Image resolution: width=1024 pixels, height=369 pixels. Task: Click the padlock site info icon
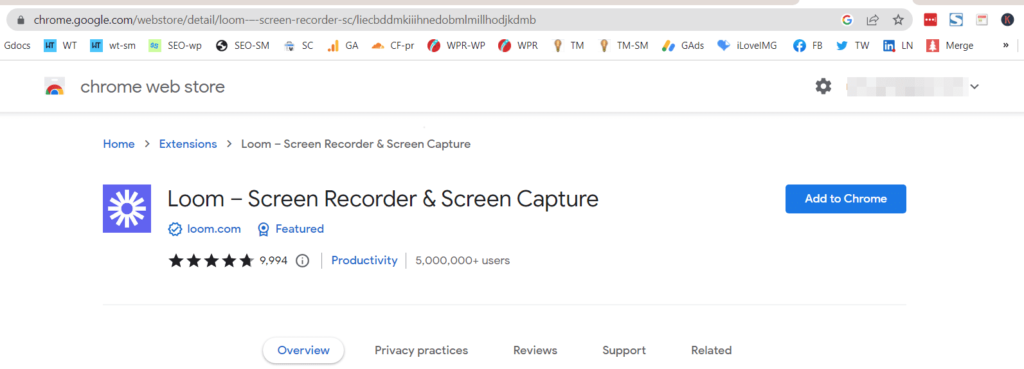click(20, 20)
